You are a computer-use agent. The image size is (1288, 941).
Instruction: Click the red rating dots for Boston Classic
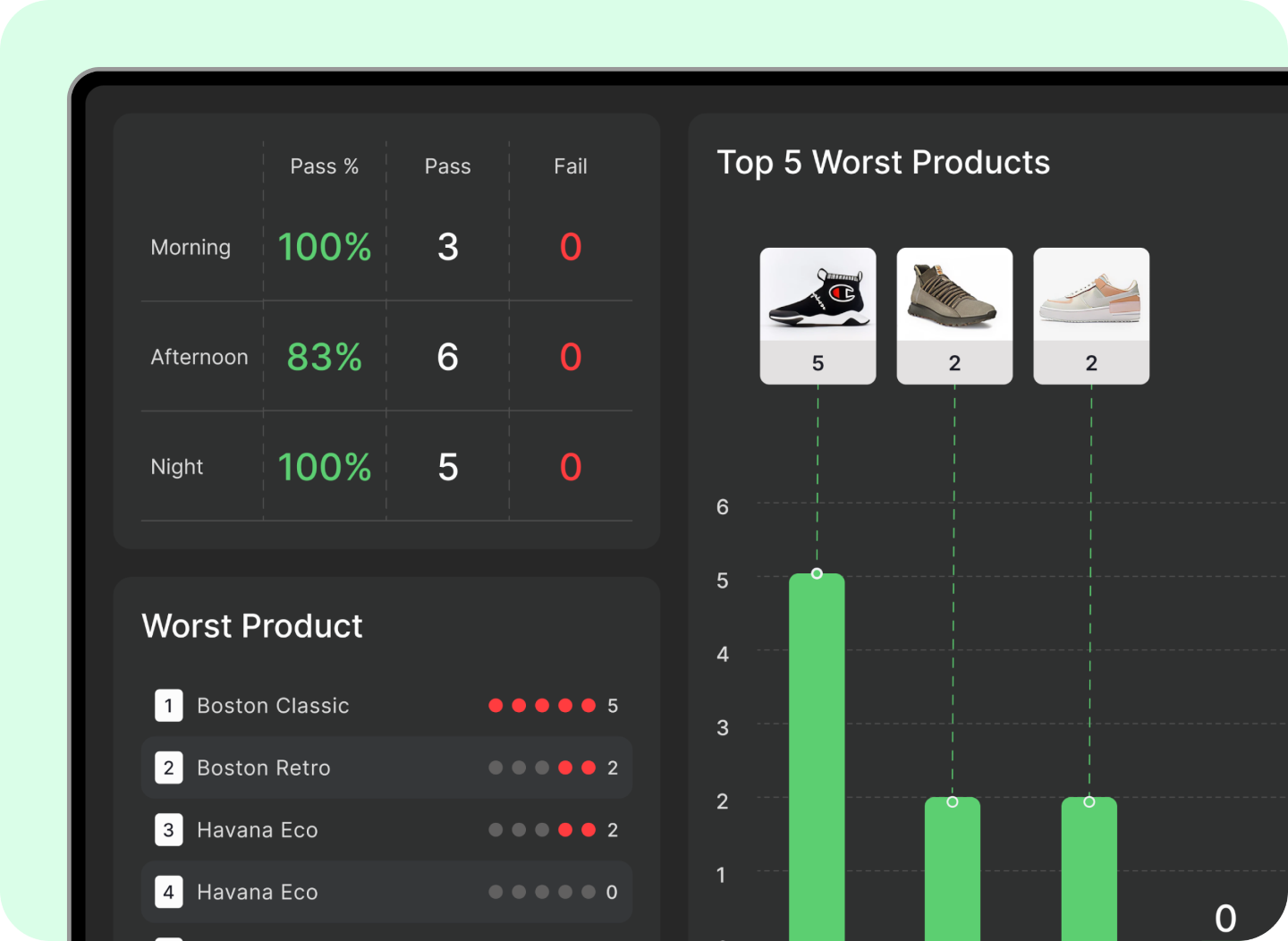click(542, 706)
